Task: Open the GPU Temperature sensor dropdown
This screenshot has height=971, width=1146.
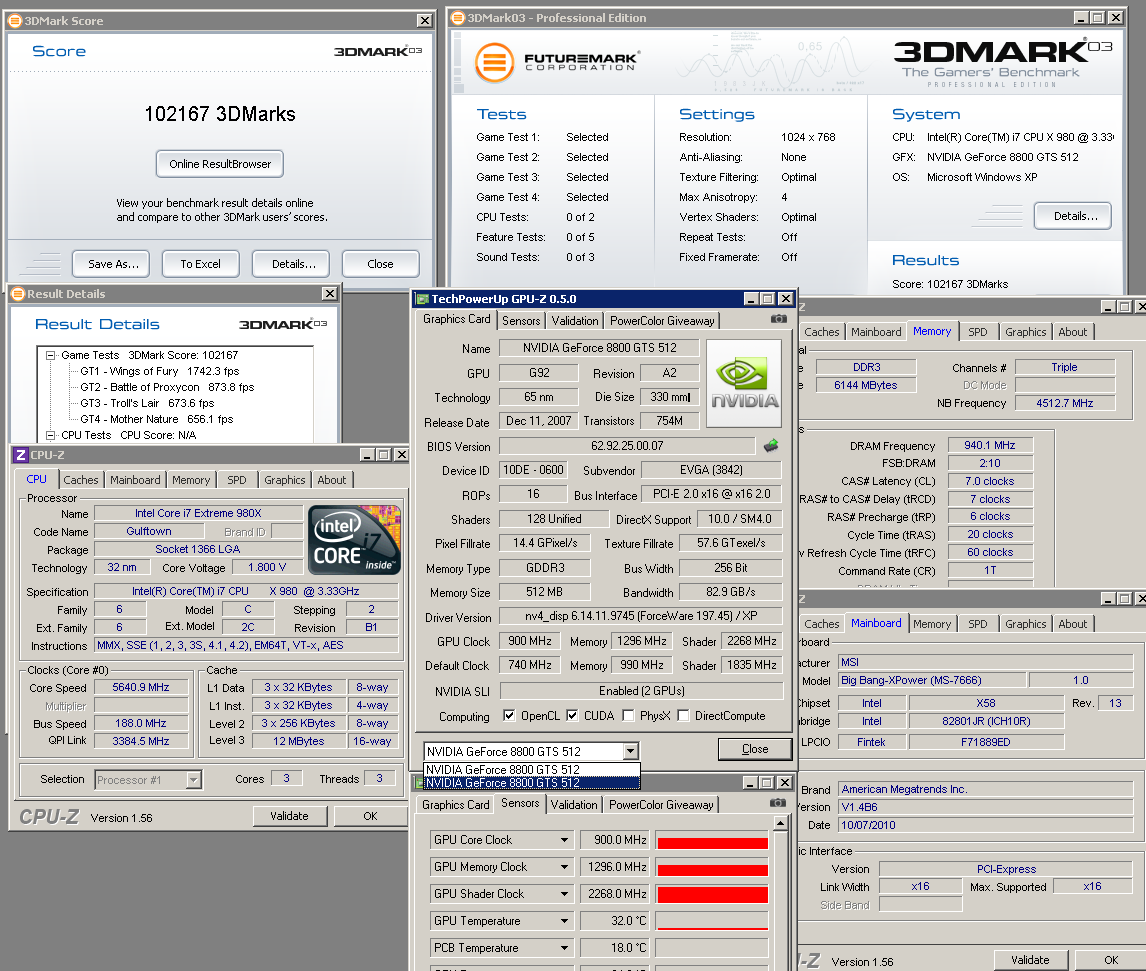Action: tap(564, 921)
